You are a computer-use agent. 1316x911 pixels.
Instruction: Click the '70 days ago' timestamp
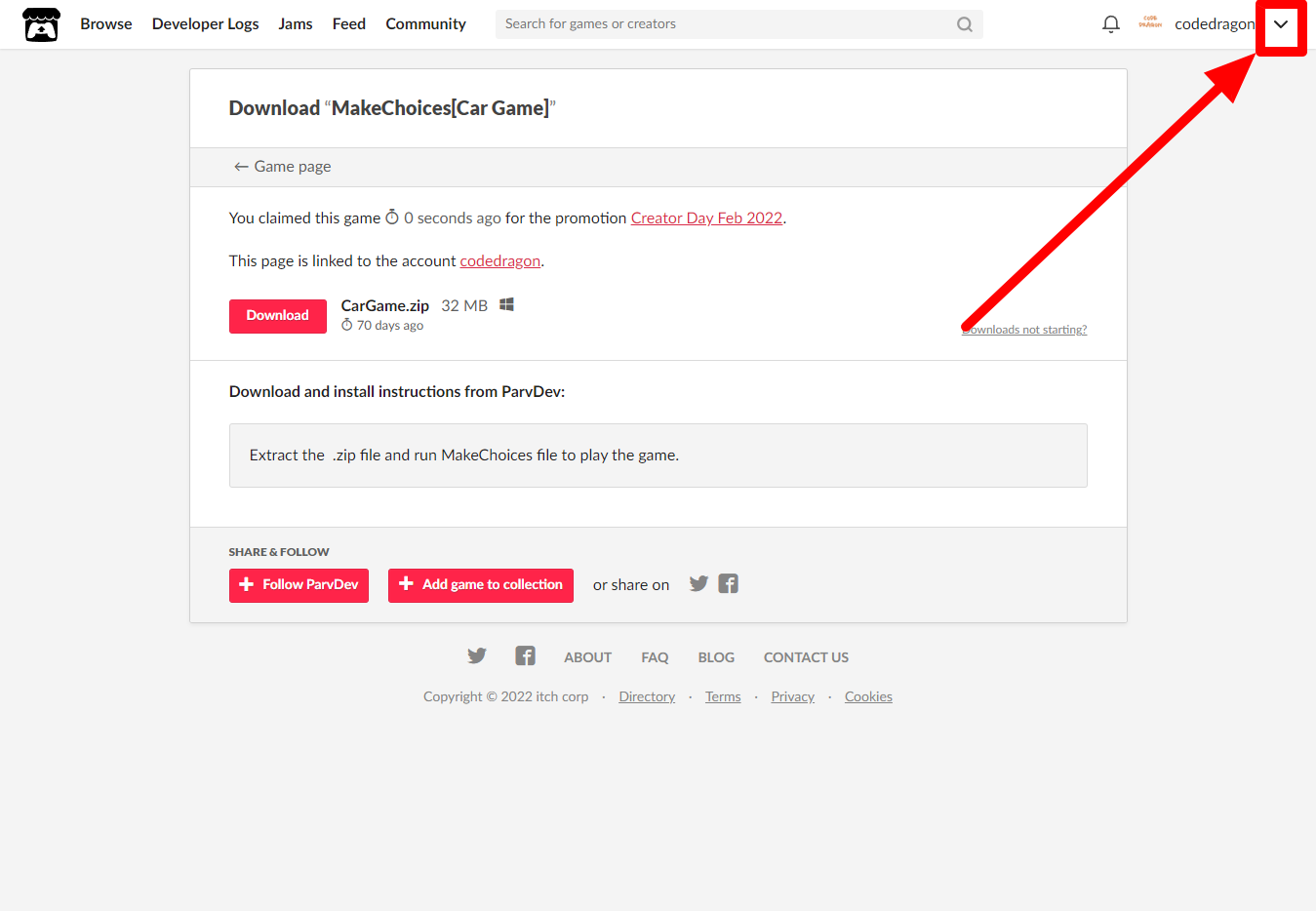point(390,326)
